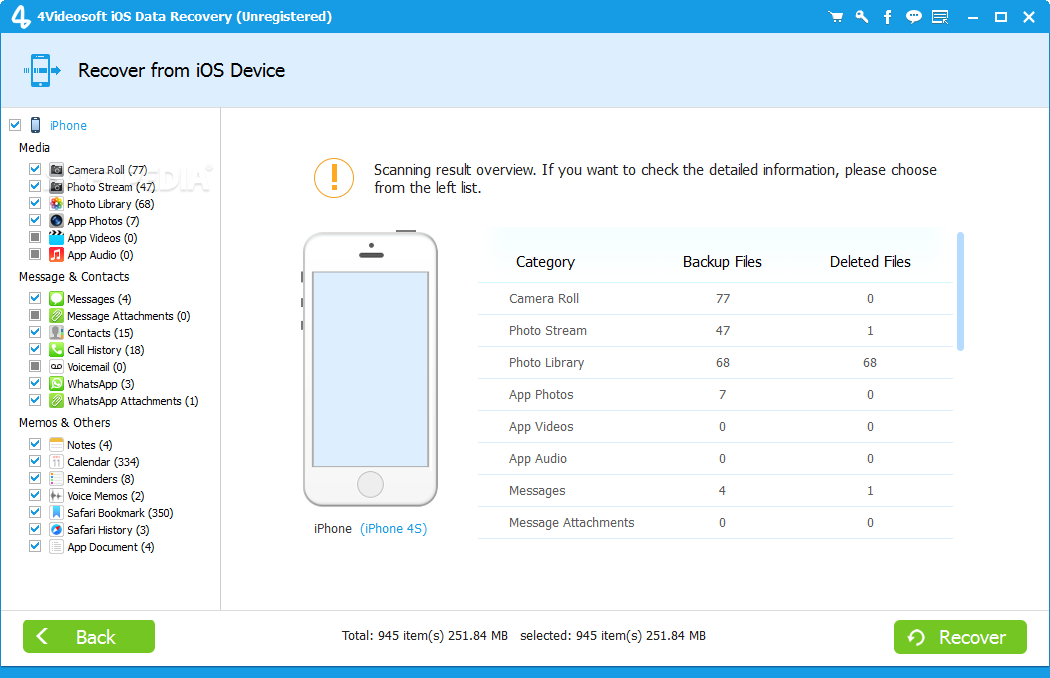Click the Notes notepad icon
The width and height of the screenshot is (1050, 678).
[56, 444]
